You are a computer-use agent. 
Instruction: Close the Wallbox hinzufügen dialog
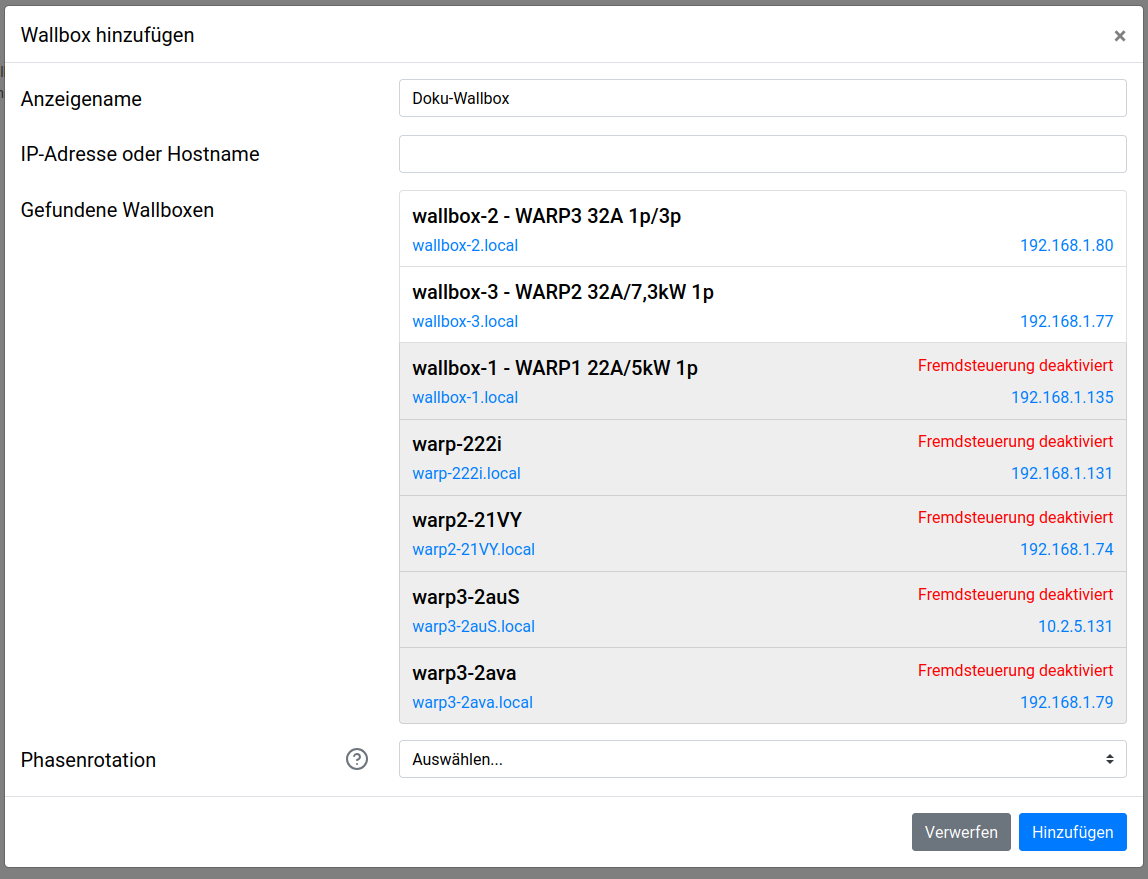click(x=1119, y=36)
